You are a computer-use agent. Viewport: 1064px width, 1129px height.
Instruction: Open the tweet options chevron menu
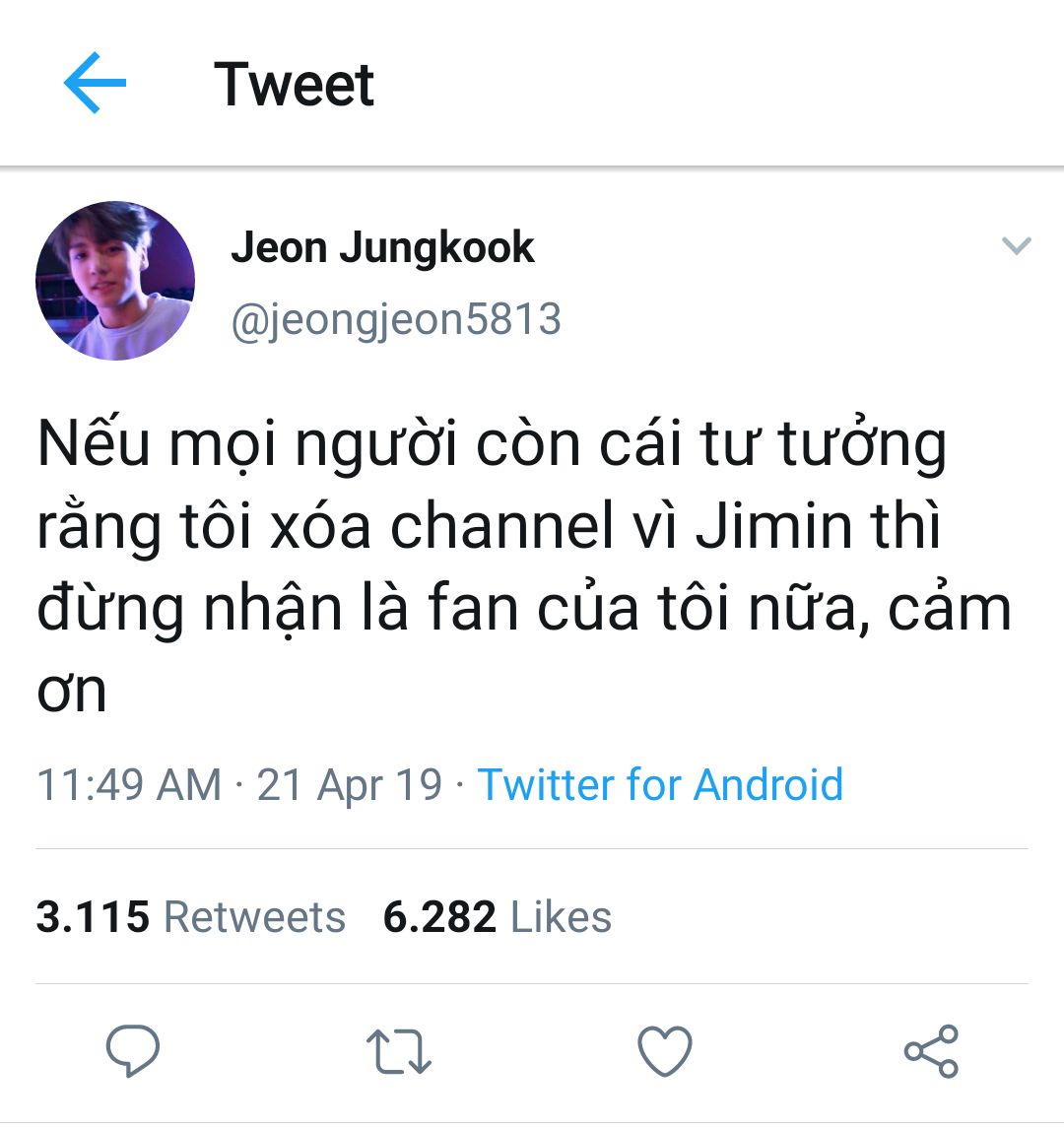(x=1016, y=246)
